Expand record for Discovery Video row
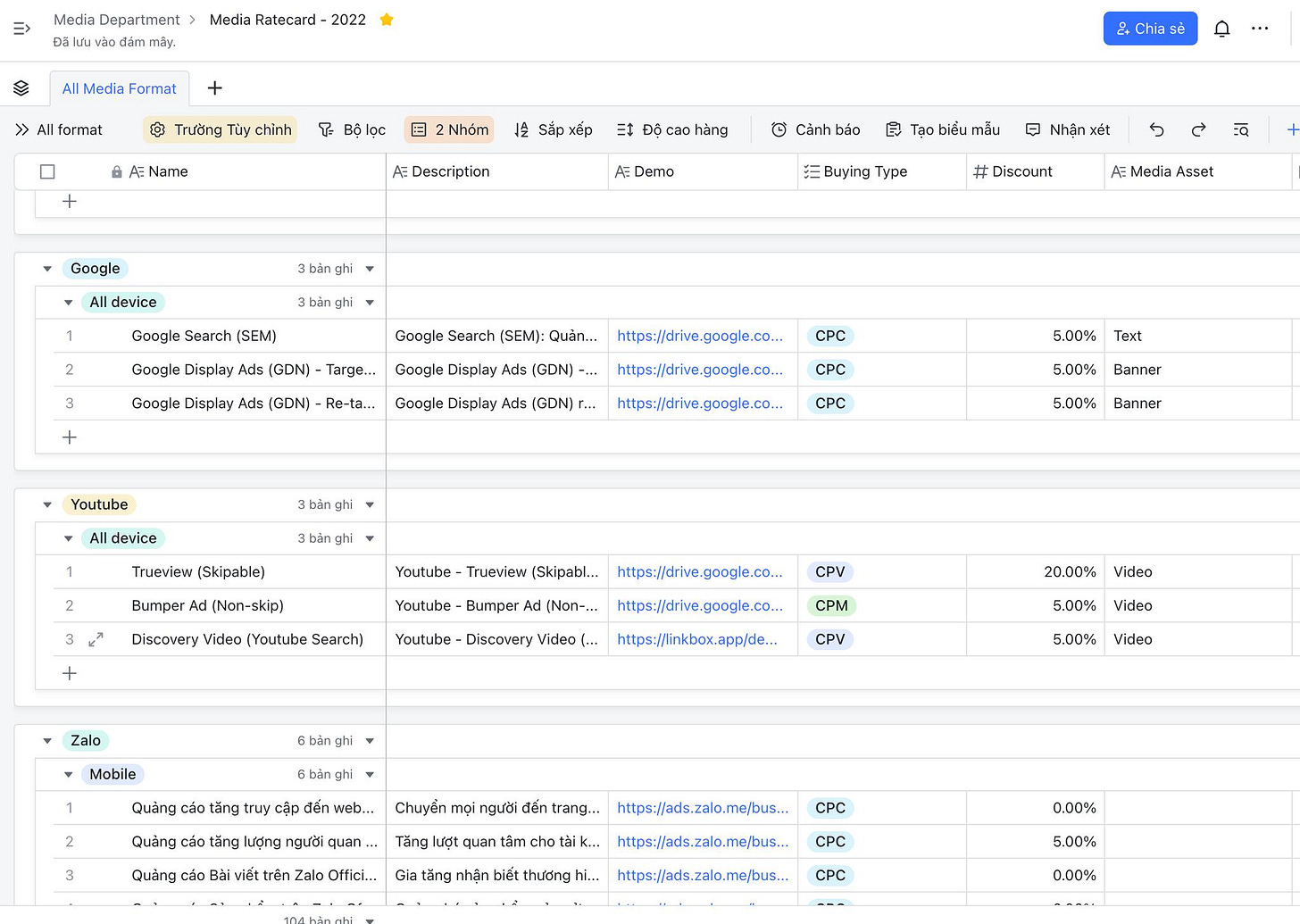This screenshot has height=924, width=1300. 96,639
